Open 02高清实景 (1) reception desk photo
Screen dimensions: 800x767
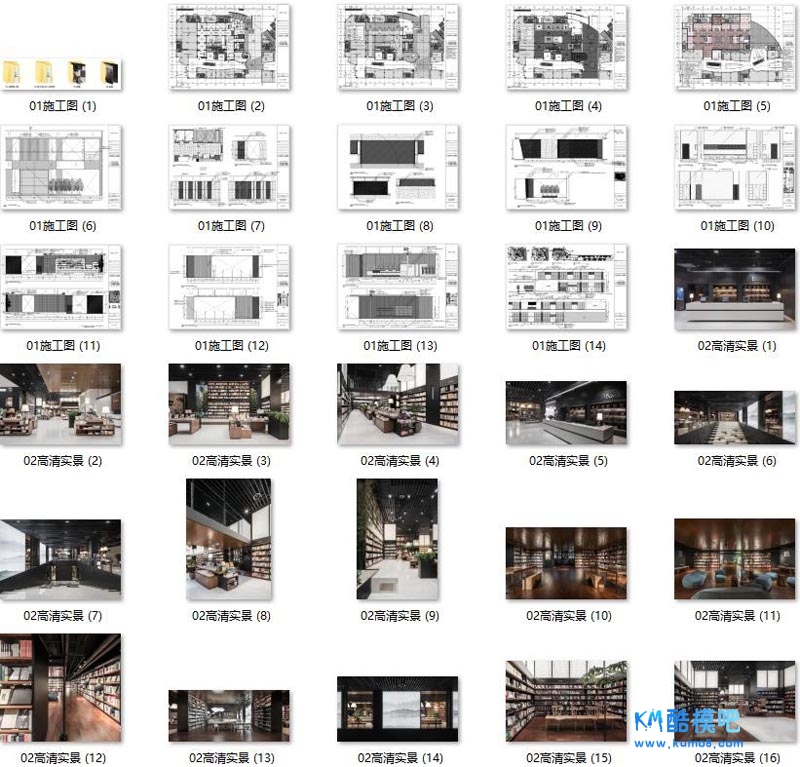(x=735, y=290)
